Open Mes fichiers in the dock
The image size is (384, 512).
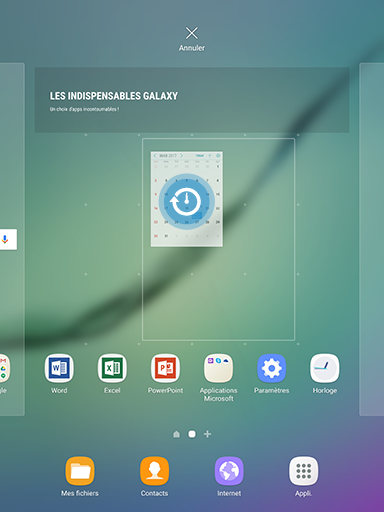click(80, 471)
